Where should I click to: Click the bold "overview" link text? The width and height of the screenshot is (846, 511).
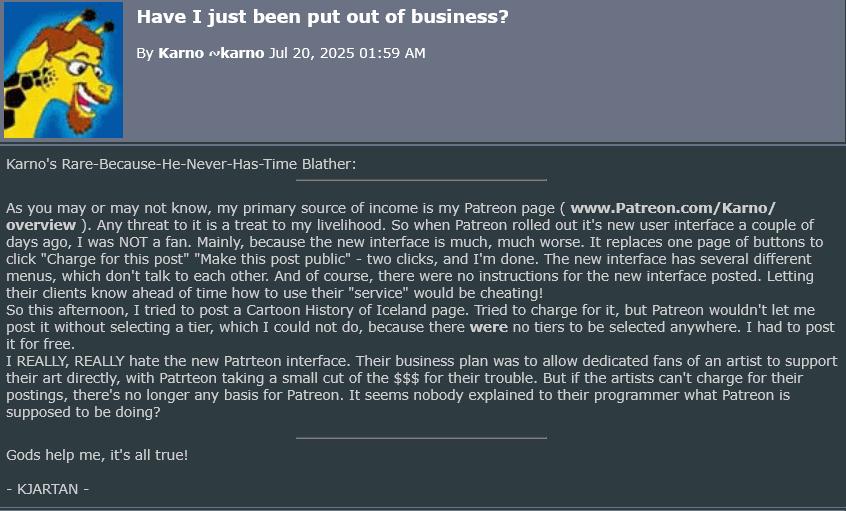41,225
